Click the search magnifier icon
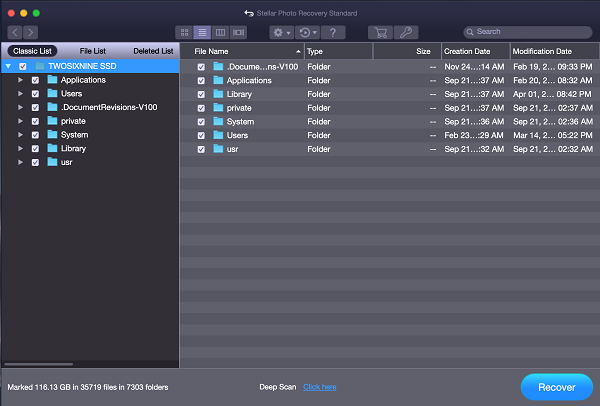Image resolution: width=600 pixels, height=406 pixels. coord(470,32)
